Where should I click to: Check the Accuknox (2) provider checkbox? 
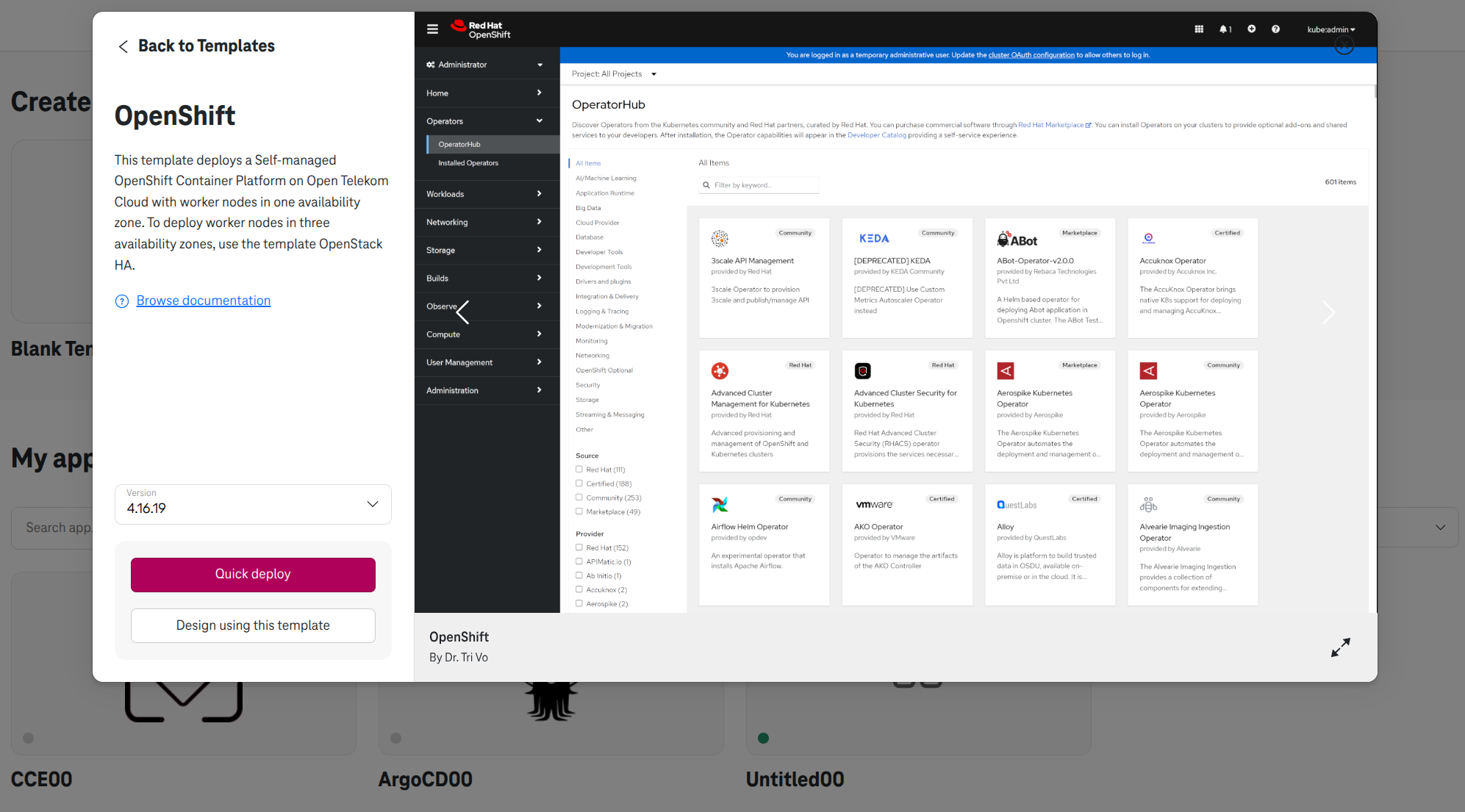tap(579, 589)
